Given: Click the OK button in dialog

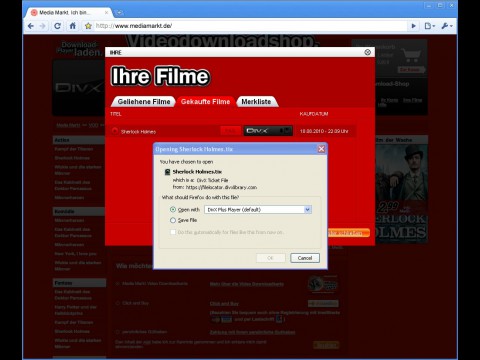Looking at the screenshot, I should [x=270, y=258].
